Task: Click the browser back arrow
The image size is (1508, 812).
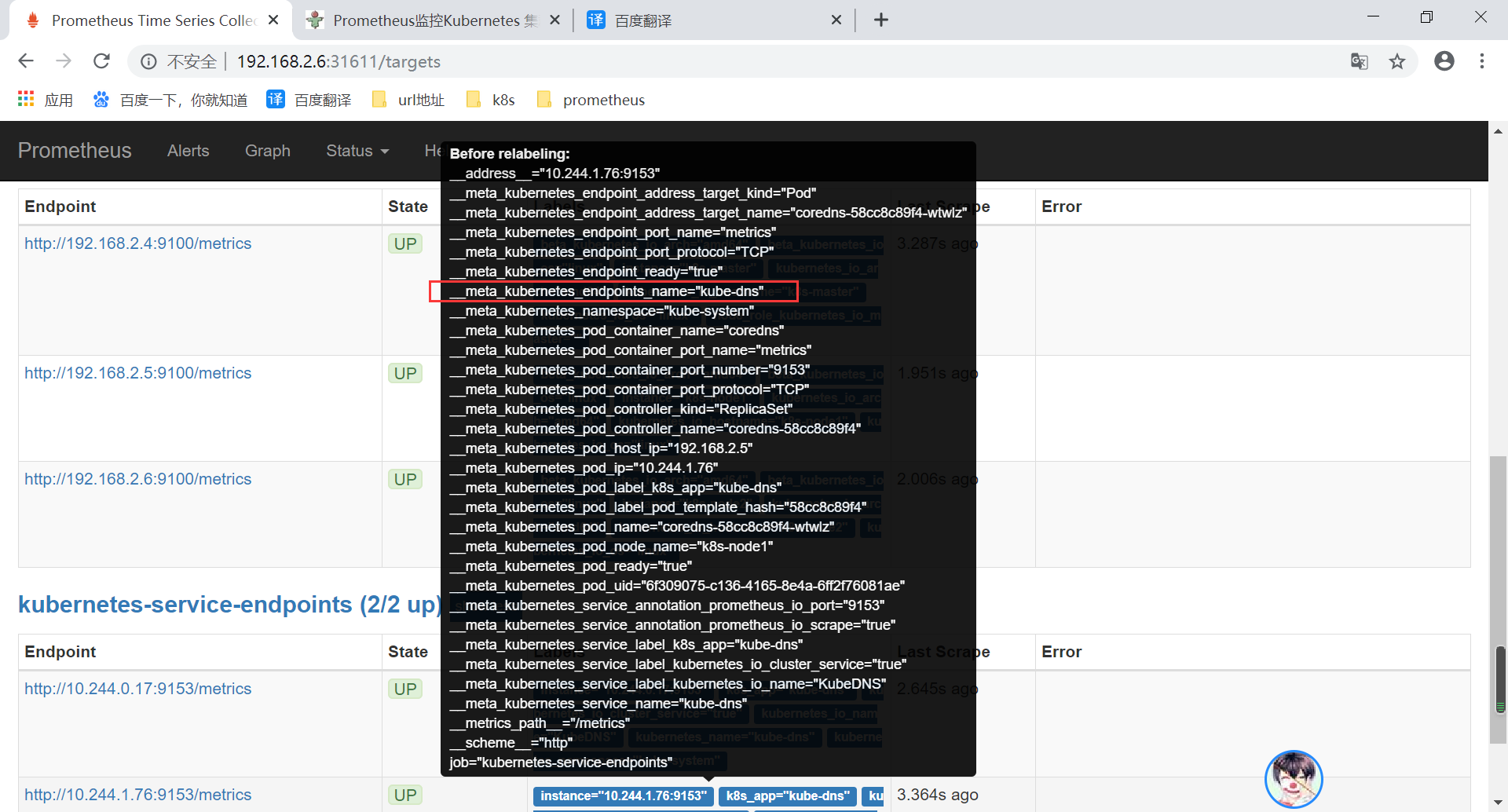Action: [26, 61]
